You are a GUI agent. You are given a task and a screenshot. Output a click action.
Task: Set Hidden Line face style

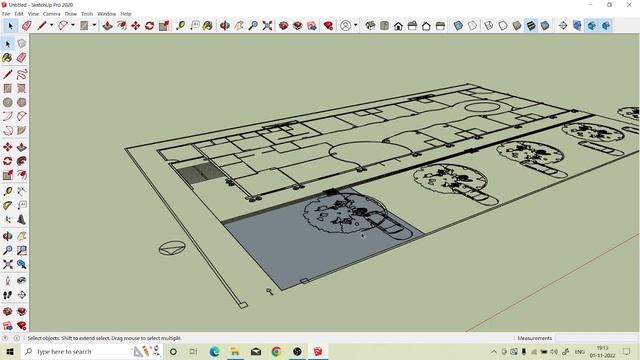503,26
